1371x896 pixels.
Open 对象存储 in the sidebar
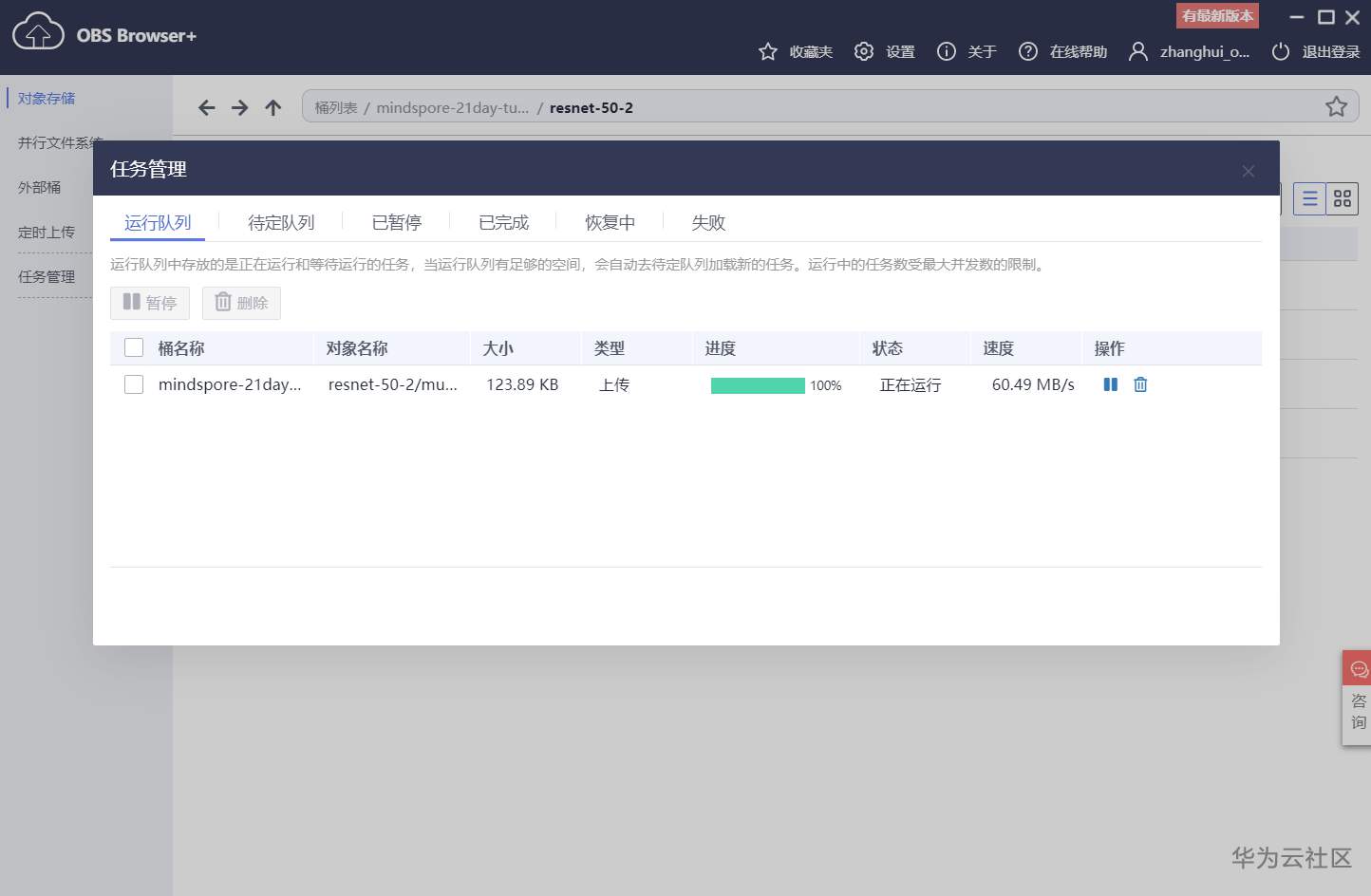point(47,98)
